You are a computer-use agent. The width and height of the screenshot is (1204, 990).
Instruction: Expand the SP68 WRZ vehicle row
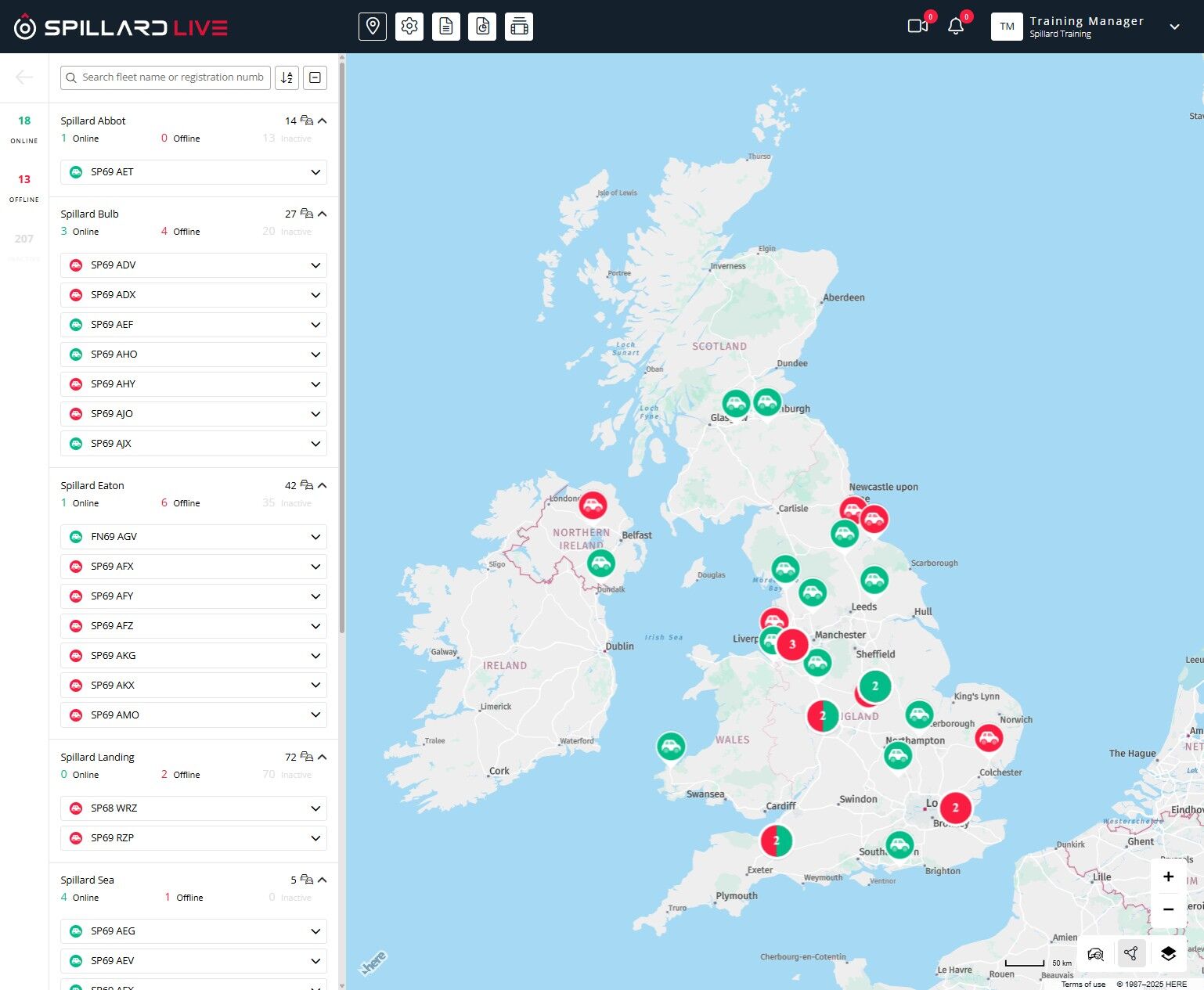tap(315, 808)
